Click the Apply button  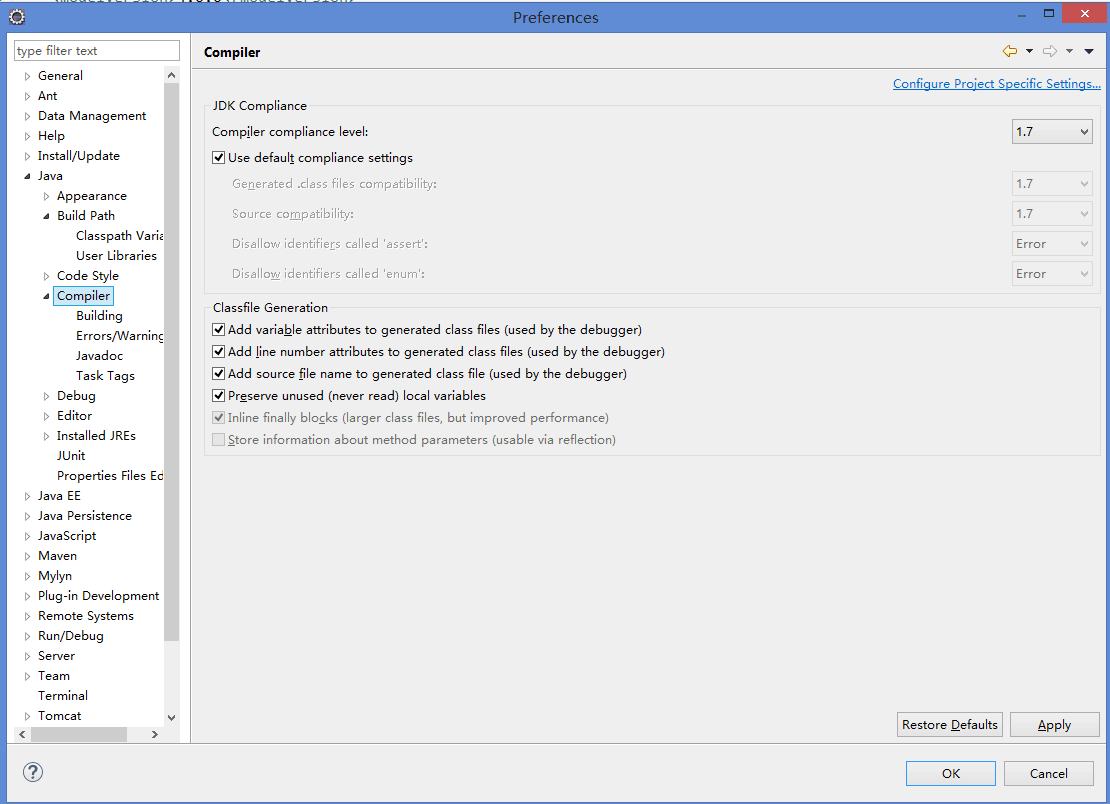tap(1054, 725)
